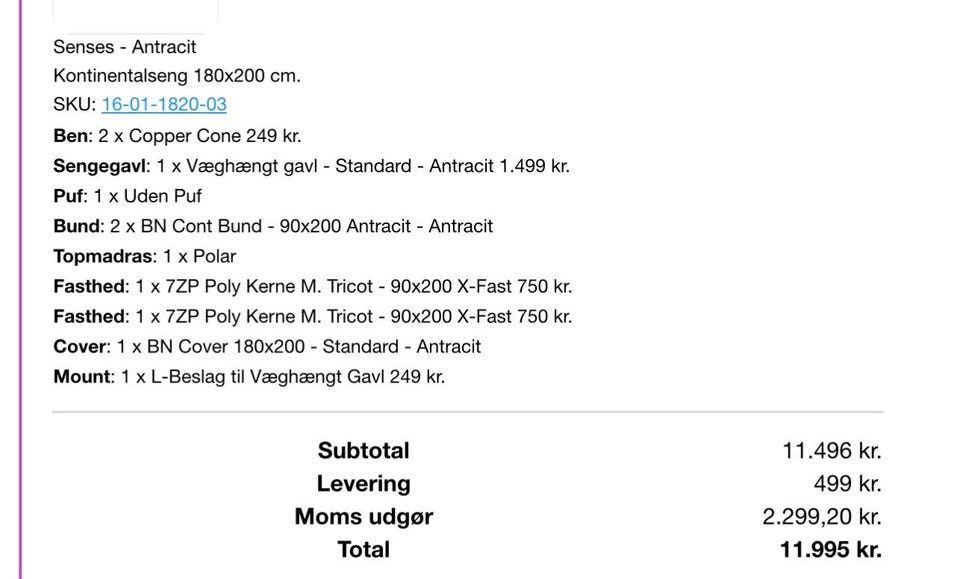The image size is (960, 579).
Task: Click the Topmadras Polar line
Action: [145, 256]
